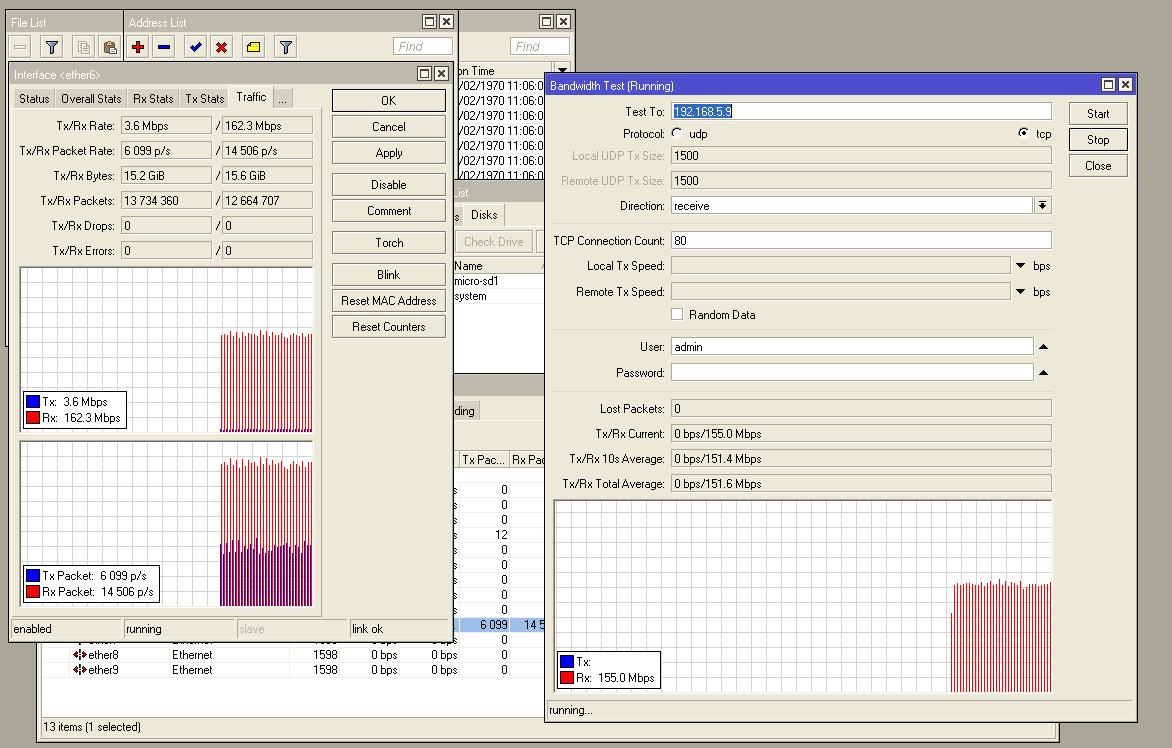Screen dimensions: 1172x748
Task: Click the 'Tx Pac...' column header
Action: click(484, 460)
